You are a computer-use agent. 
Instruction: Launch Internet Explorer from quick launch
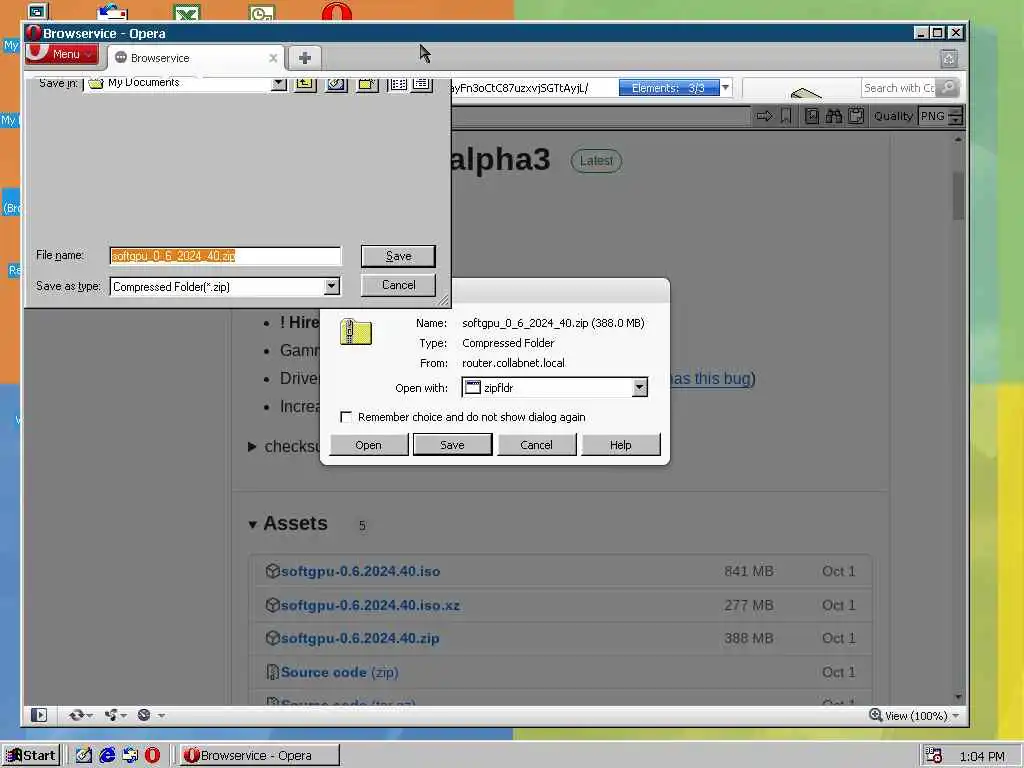(107, 756)
